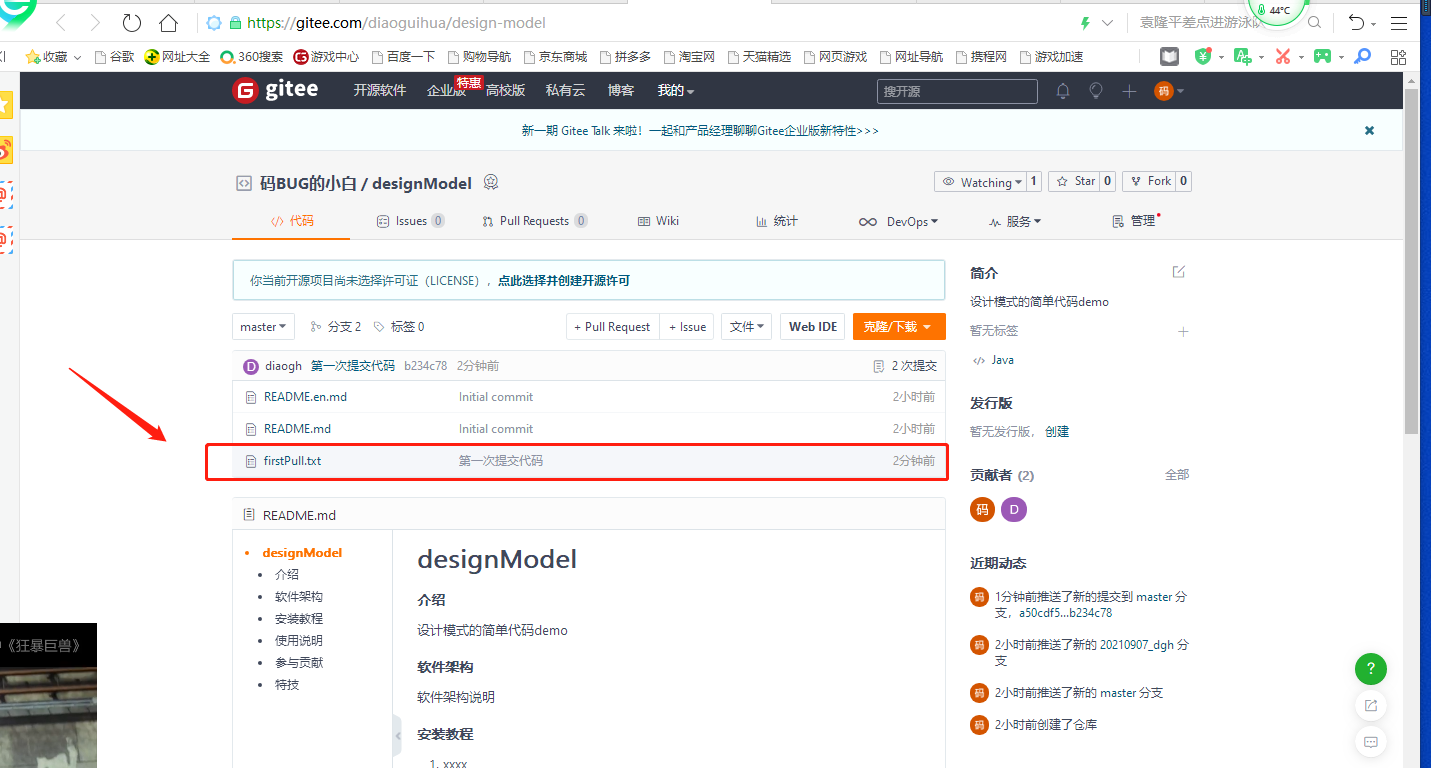Toggle watching via the Watching button
The width and height of the screenshot is (1431, 768).
[981, 181]
